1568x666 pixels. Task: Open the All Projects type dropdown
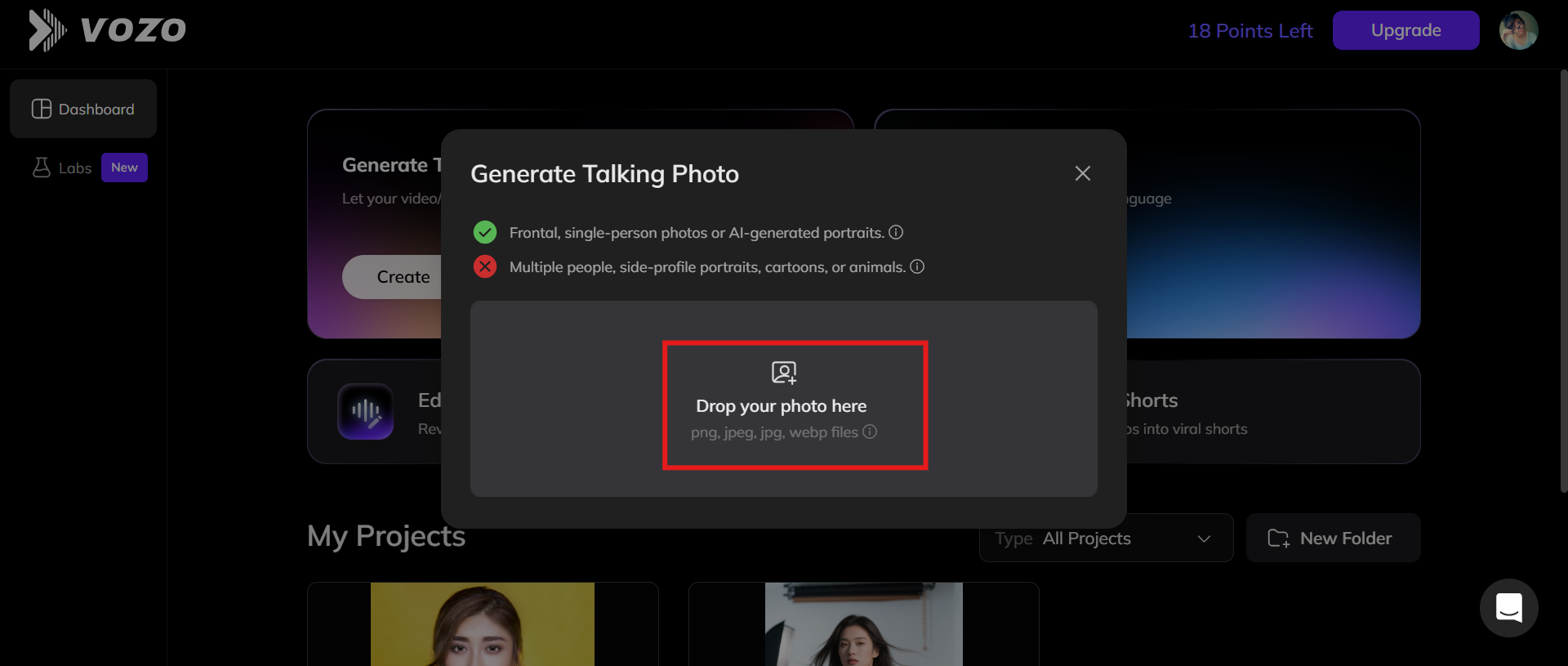click(1107, 538)
